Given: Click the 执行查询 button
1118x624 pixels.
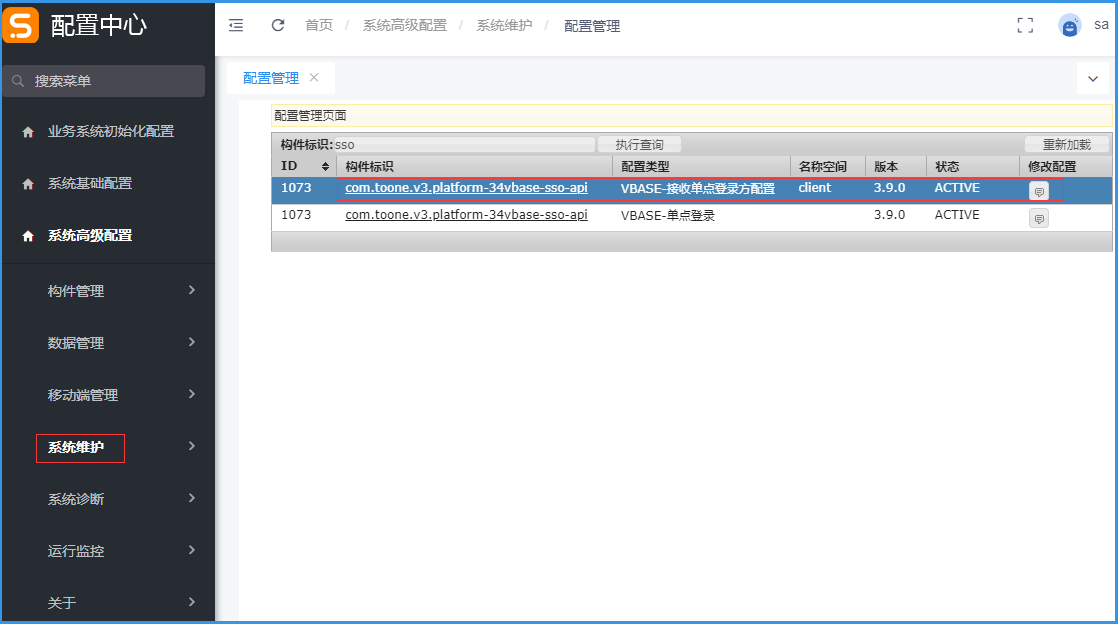Looking at the screenshot, I should (x=639, y=145).
